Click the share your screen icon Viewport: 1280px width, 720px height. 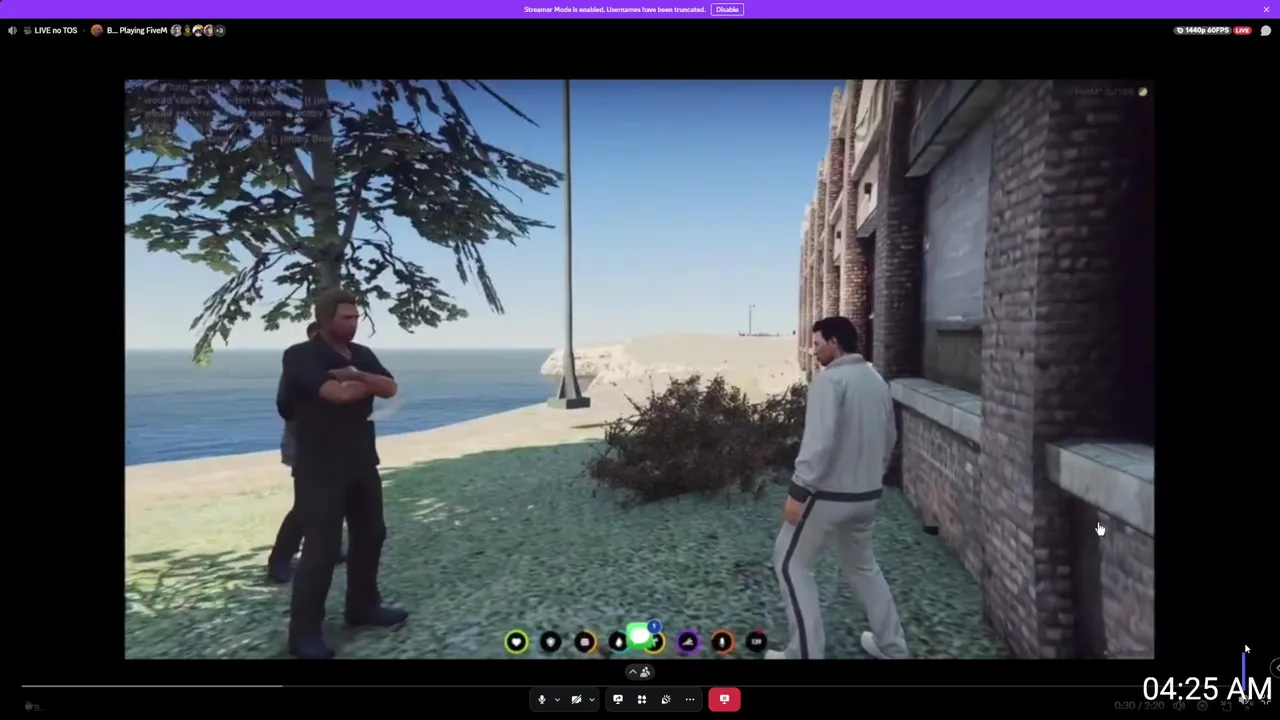pos(617,699)
